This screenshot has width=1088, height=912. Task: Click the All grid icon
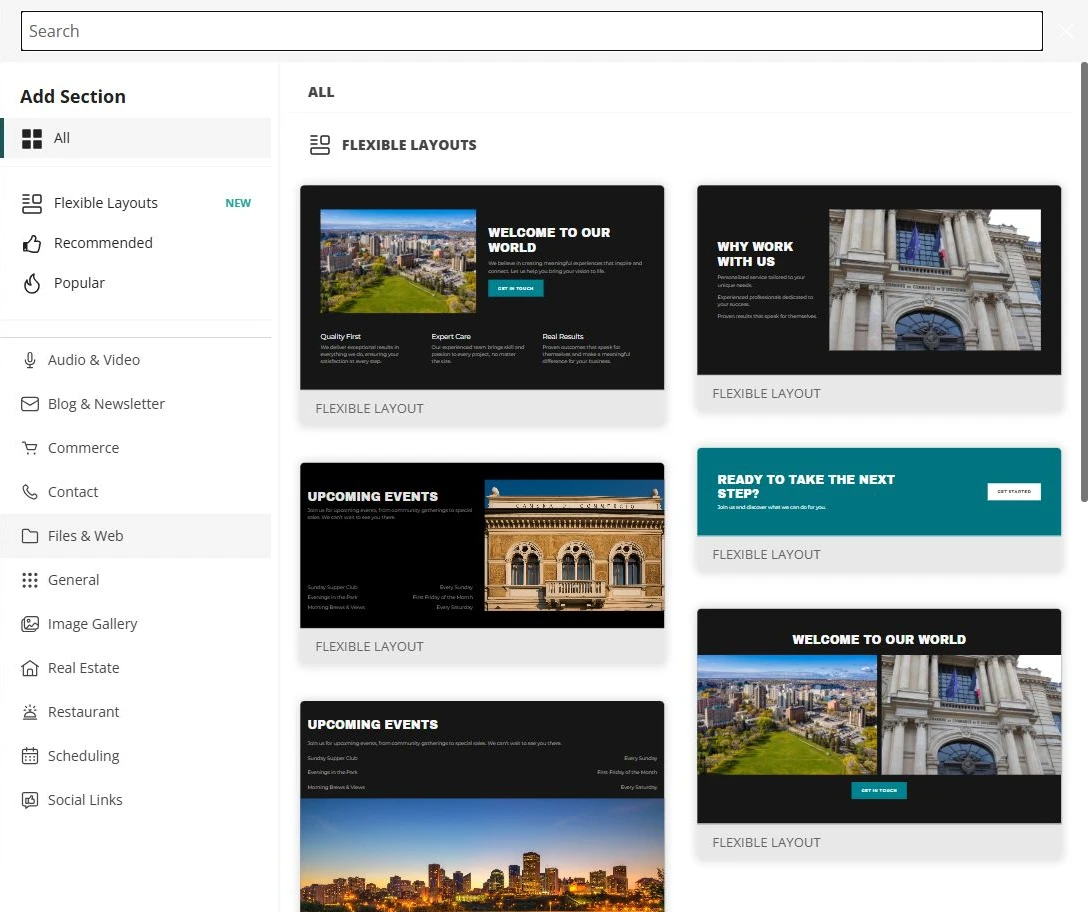[32, 139]
